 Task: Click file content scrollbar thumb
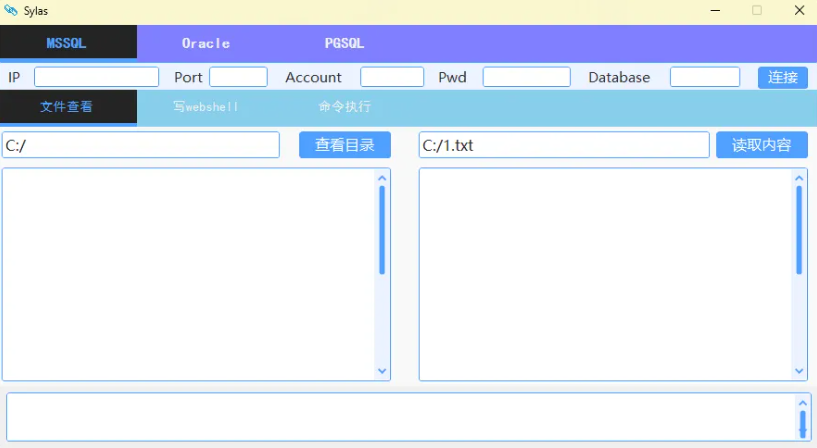(x=799, y=230)
